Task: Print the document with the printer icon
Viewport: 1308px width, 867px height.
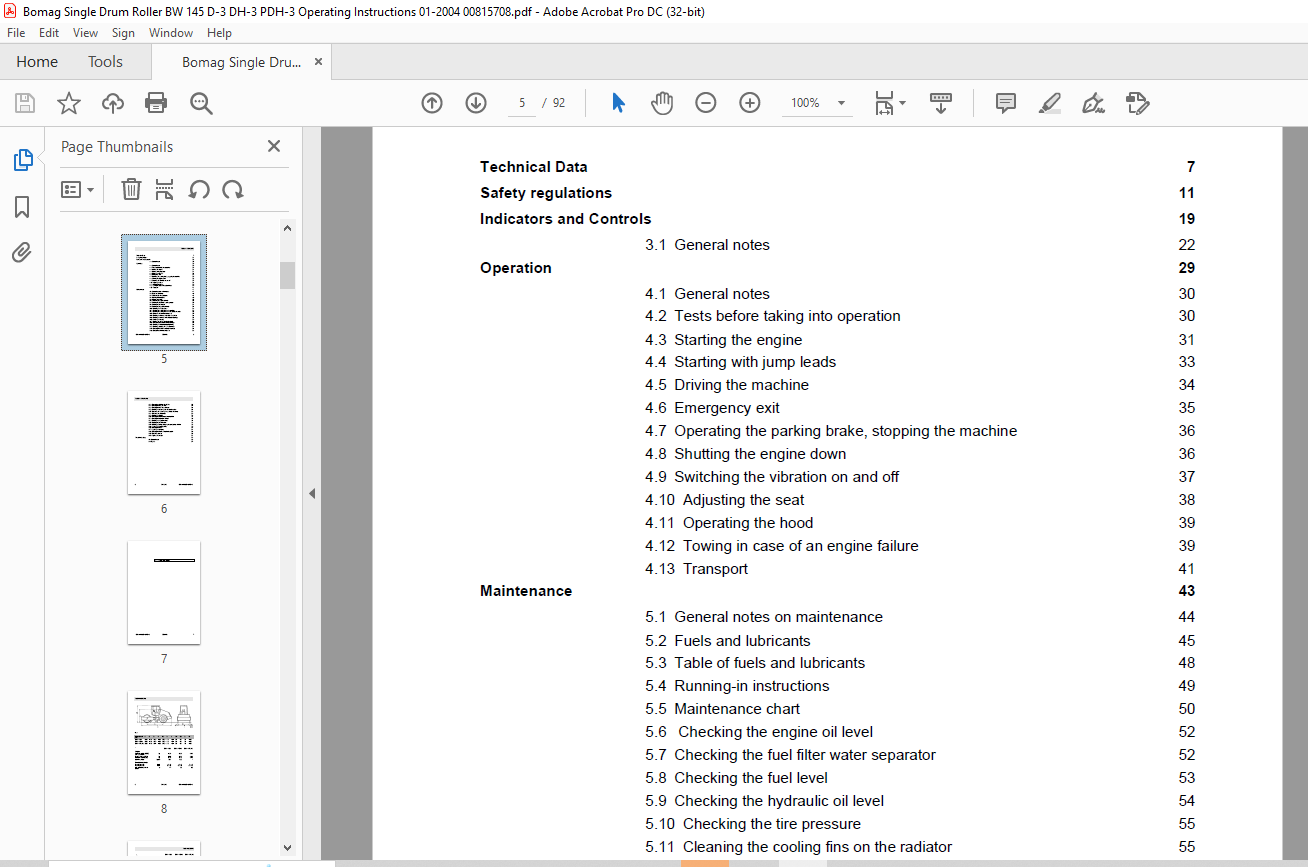Action: tap(156, 103)
